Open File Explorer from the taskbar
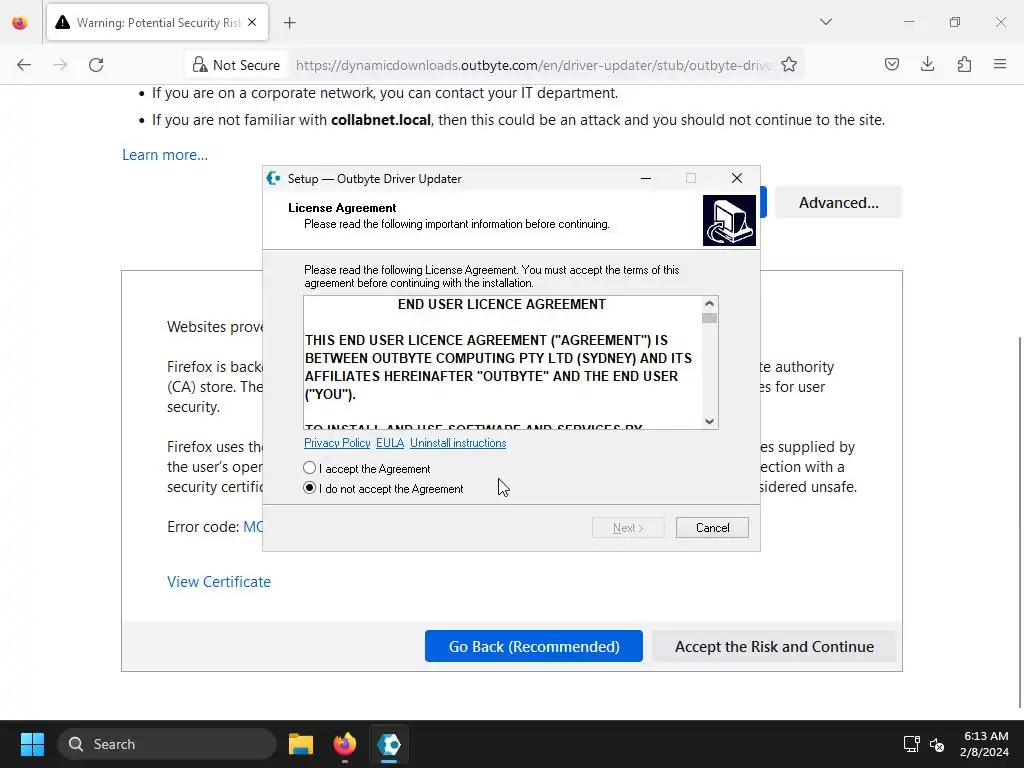Viewport: 1024px width, 768px height. tap(301, 744)
